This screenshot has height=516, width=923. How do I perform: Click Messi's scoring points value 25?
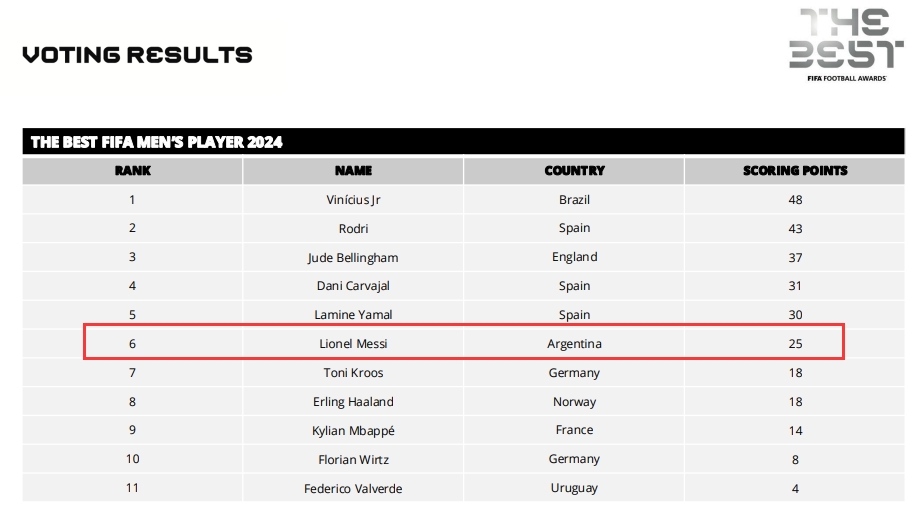[x=795, y=344]
